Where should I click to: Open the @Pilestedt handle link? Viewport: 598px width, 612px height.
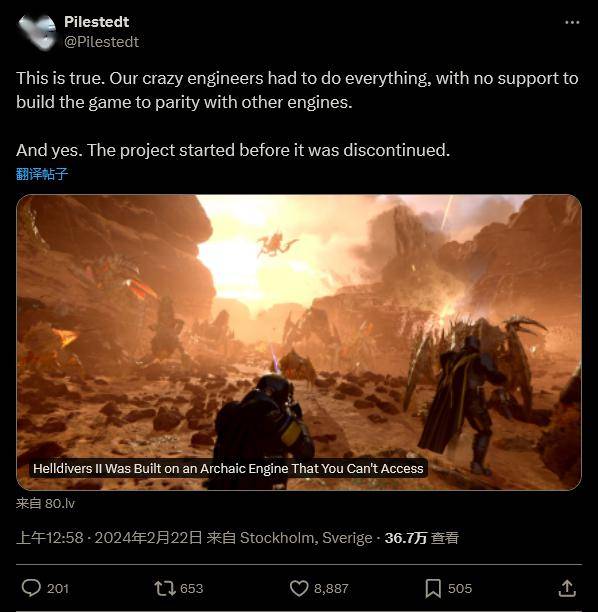coord(101,42)
